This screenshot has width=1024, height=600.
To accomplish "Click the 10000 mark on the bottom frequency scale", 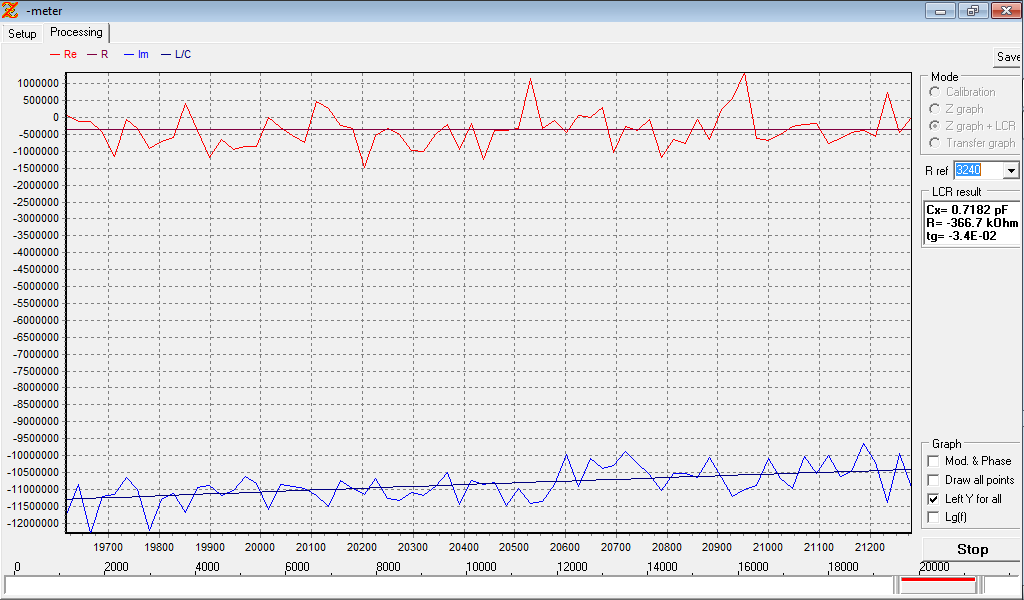I will (x=481, y=567).
